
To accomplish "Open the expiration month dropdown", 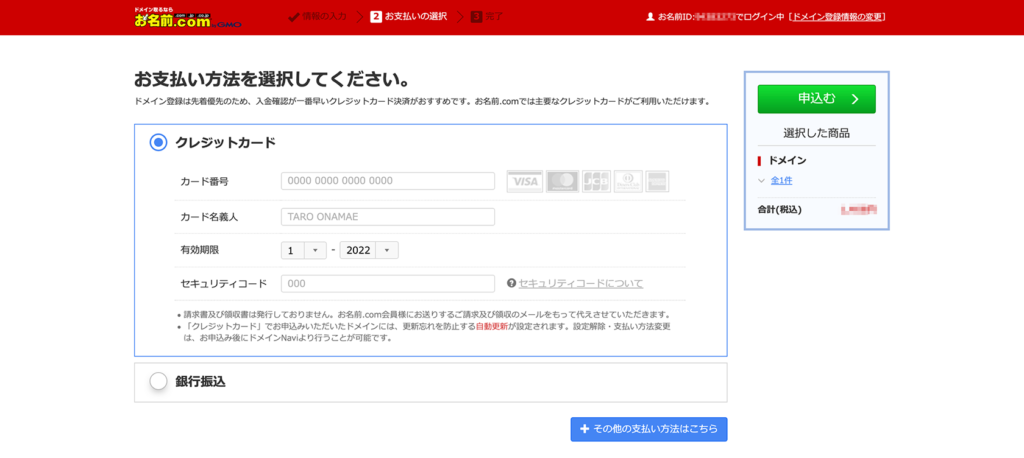I will click(304, 250).
